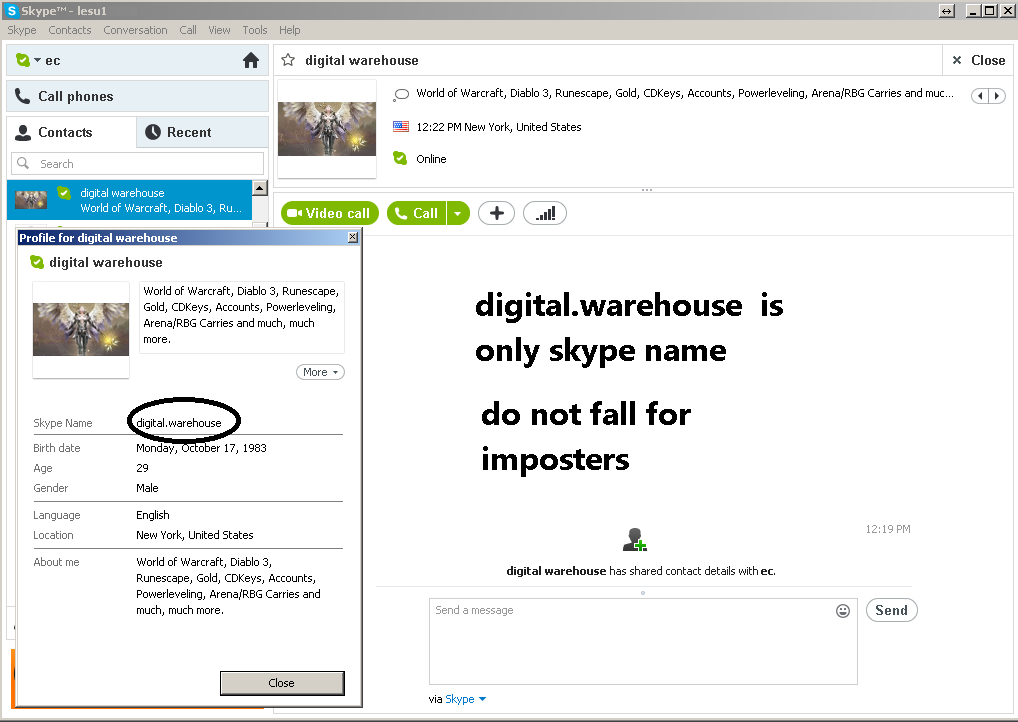
Task: Open the Contacts menu
Action: [x=69, y=30]
